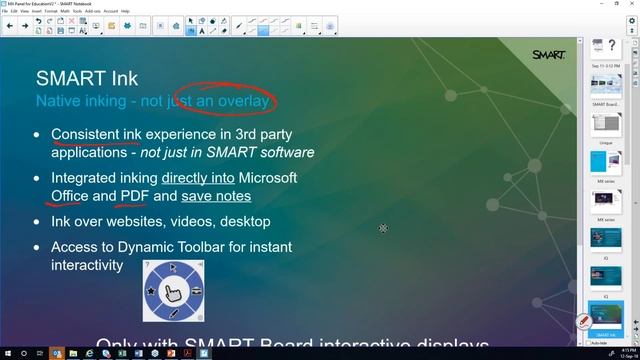Open the display screen view options
This screenshot has width=640, height=360.
tap(96, 26)
